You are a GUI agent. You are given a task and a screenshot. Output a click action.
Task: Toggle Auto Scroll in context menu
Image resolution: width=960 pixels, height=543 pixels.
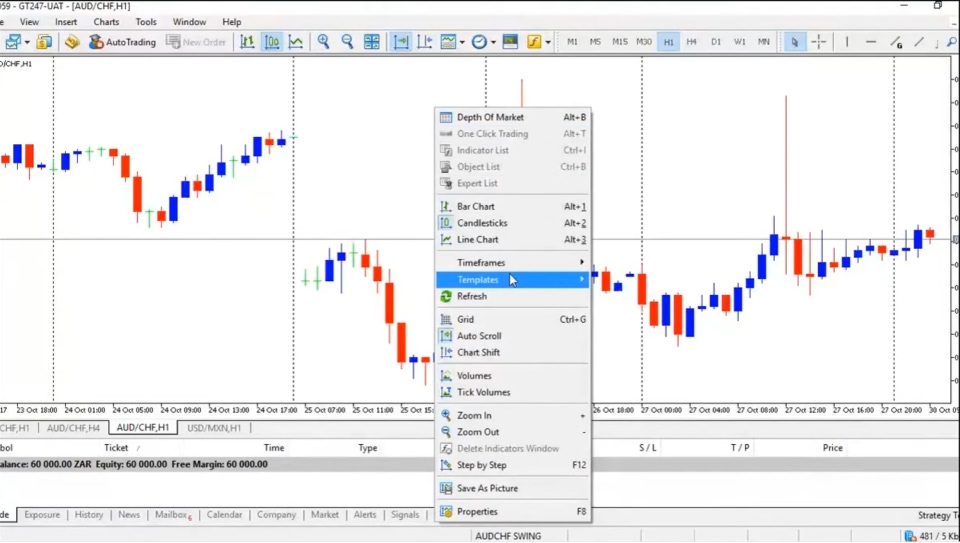513,335
